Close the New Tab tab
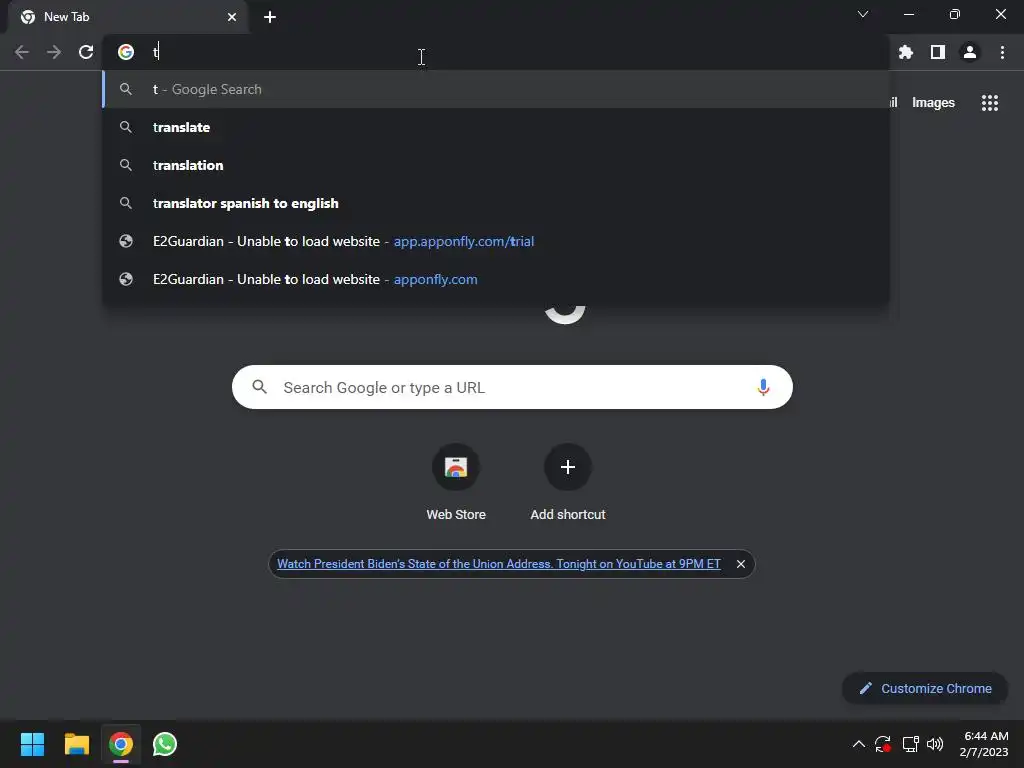Image resolution: width=1024 pixels, height=768 pixels. point(232,17)
